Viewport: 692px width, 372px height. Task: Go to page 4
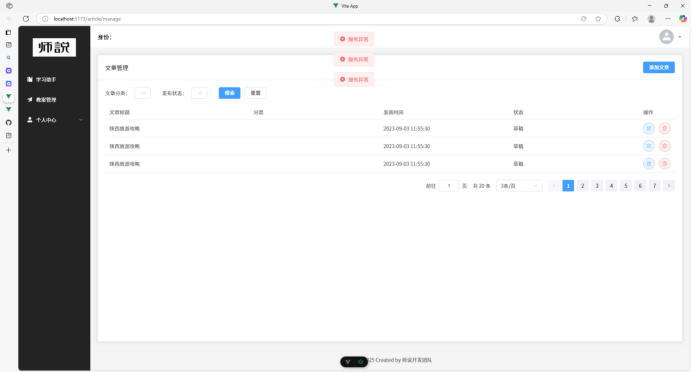point(611,186)
